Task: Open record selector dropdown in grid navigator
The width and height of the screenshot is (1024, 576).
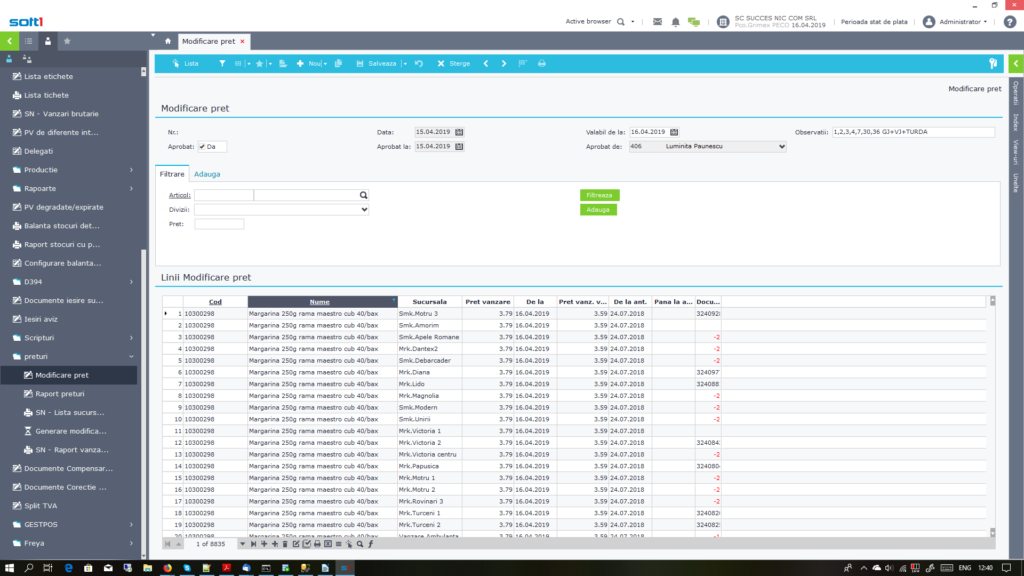Action: 242,543
